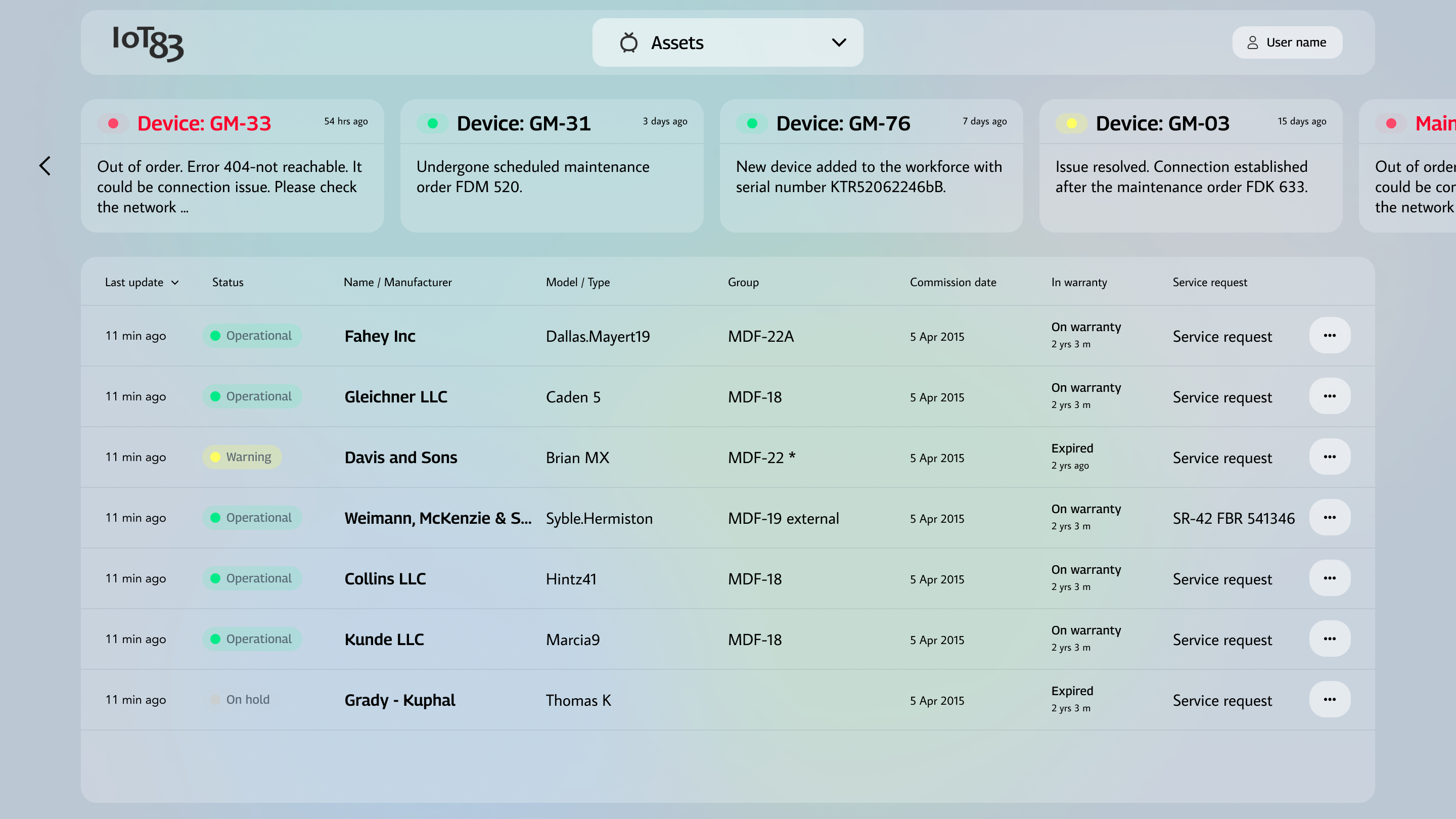Click the user profile icon in header
Screen dimensions: 1456x819
[x=1252, y=42]
